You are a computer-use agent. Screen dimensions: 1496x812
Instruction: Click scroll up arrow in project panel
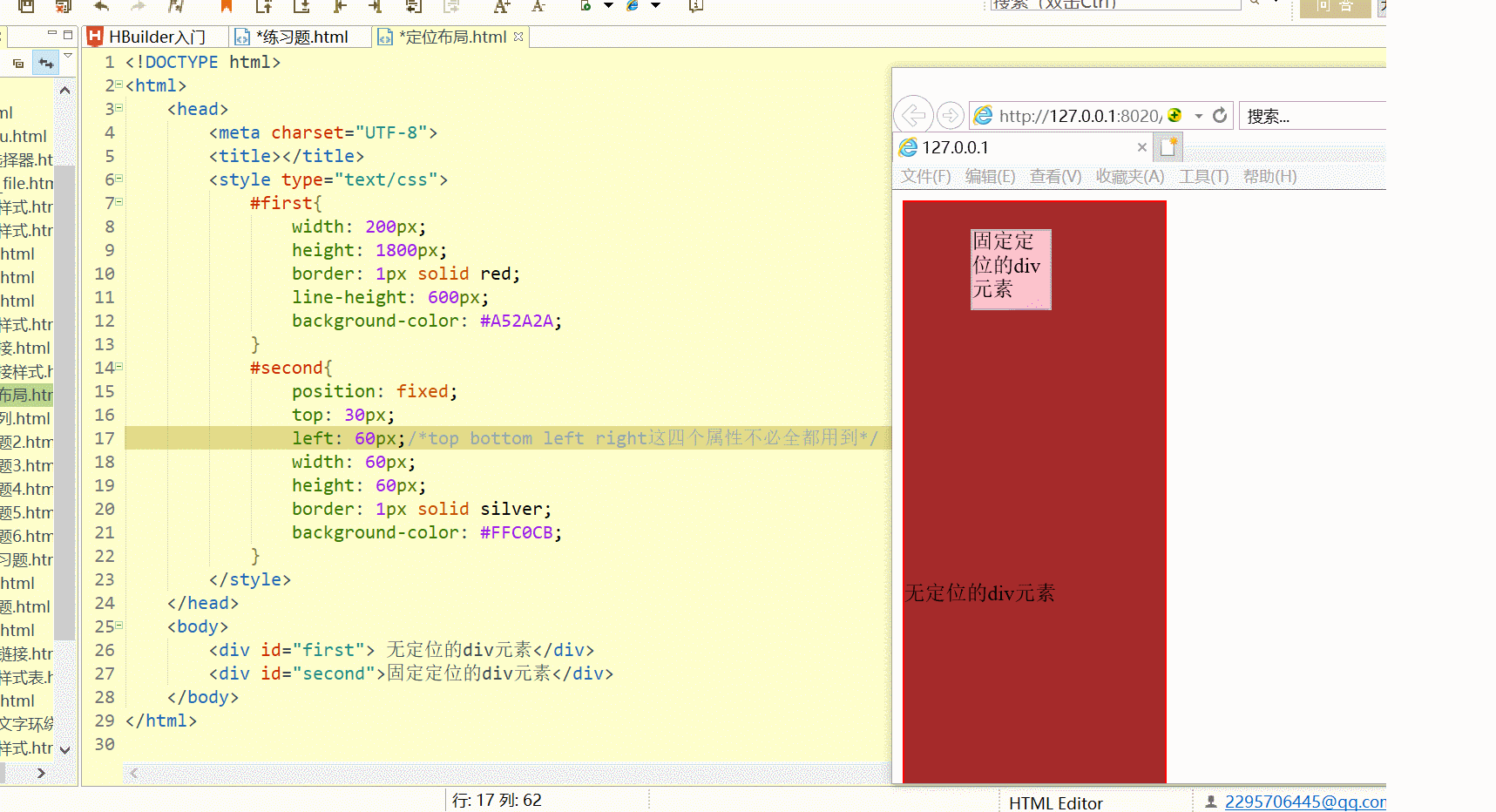point(64,90)
